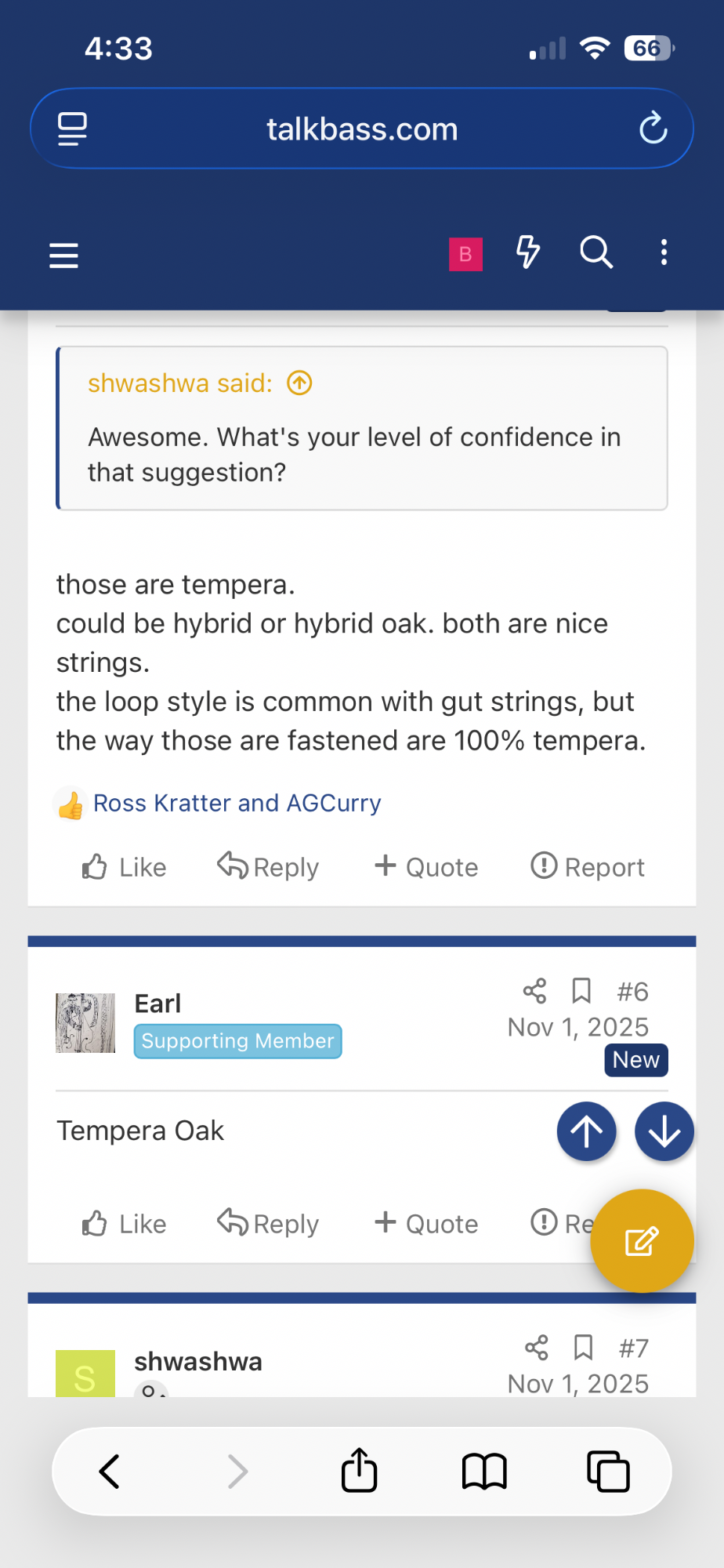Open the hamburger navigation menu

pyautogui.click(x=63, y=256)
